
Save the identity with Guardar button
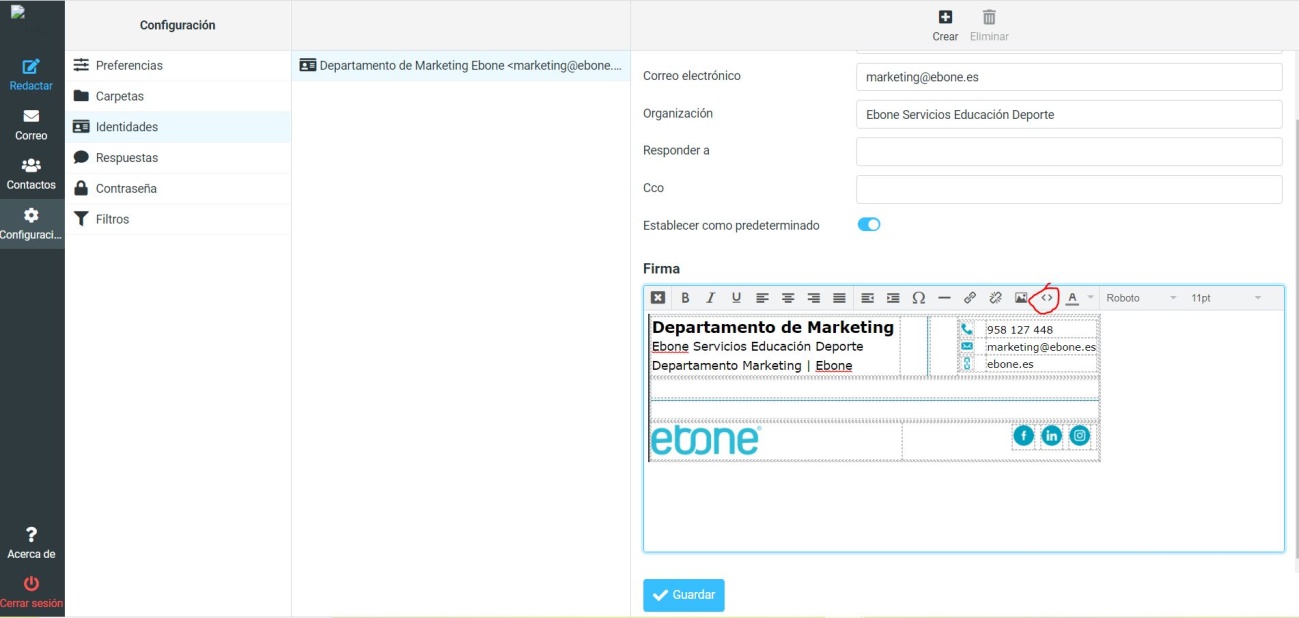point(684,595)
